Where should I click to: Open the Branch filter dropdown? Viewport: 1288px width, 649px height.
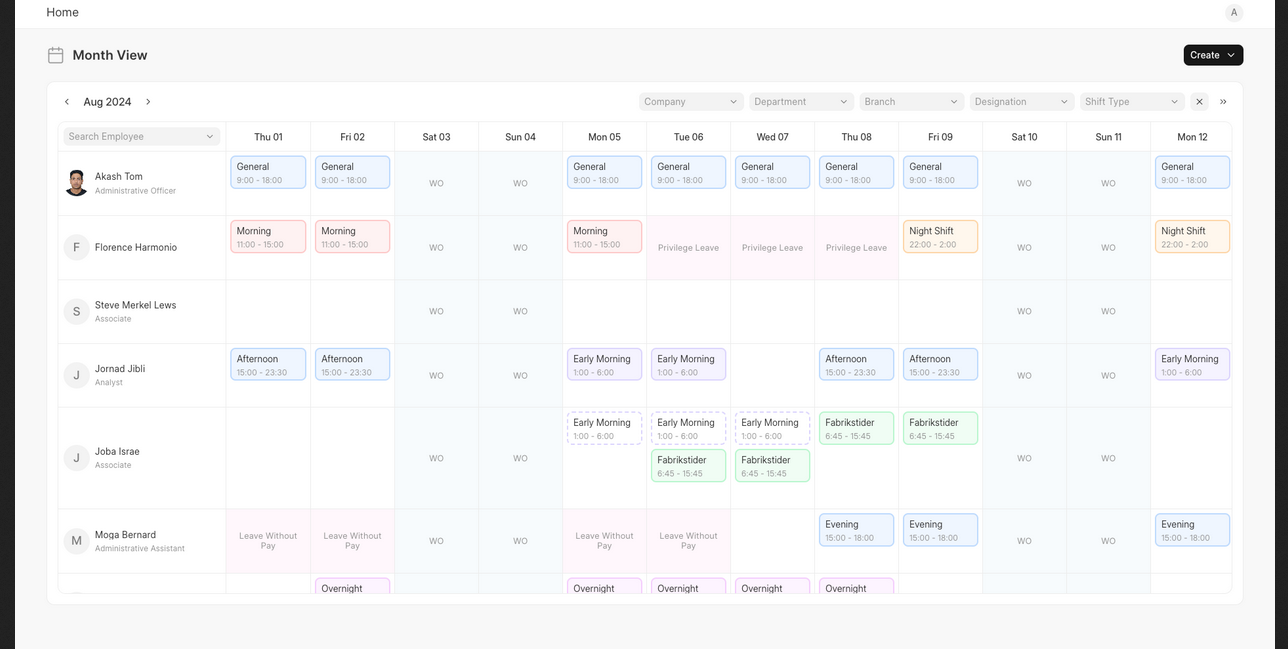pyautogui.click(x=911, y=102)
